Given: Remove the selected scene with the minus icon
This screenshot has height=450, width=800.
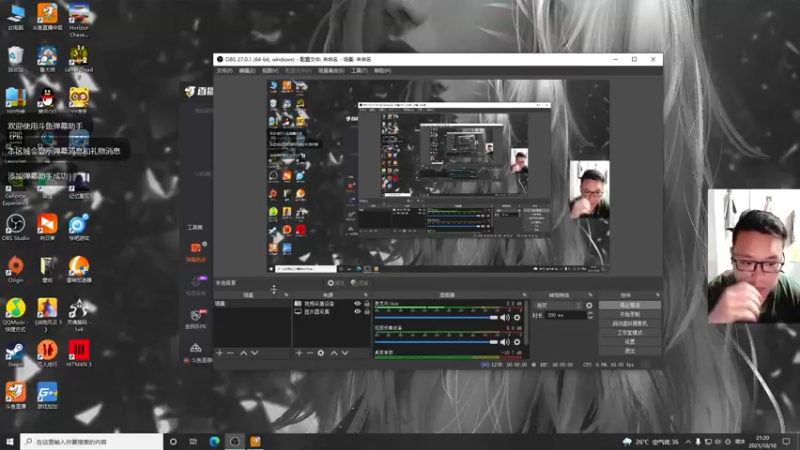Looking at the screenshot, I should 231,353.
